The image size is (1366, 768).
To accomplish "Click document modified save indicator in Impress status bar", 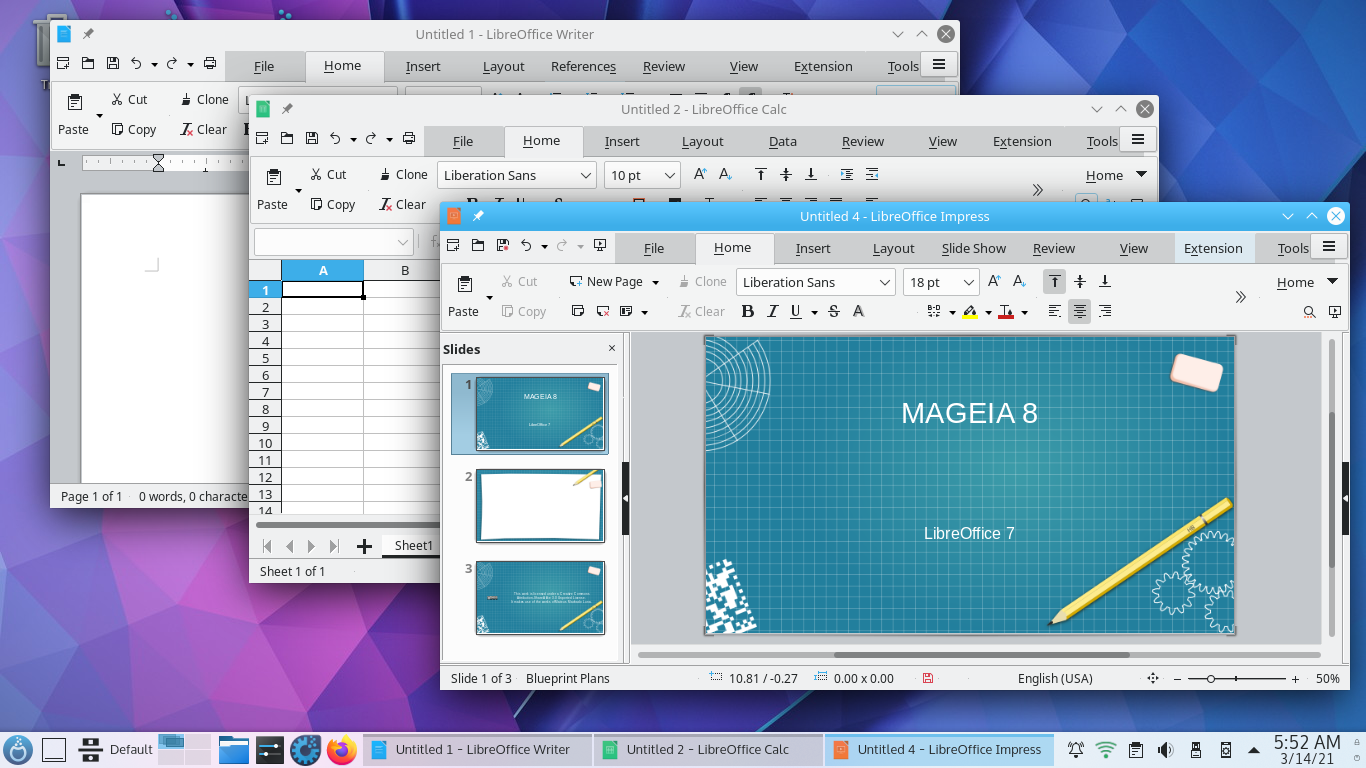I will tap(928, 678).
